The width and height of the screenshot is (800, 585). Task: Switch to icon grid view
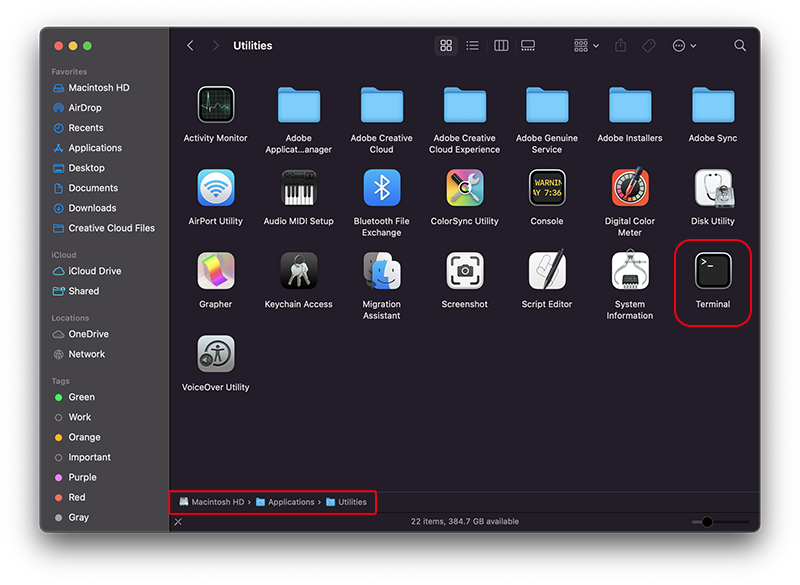(x=446, y=46)
